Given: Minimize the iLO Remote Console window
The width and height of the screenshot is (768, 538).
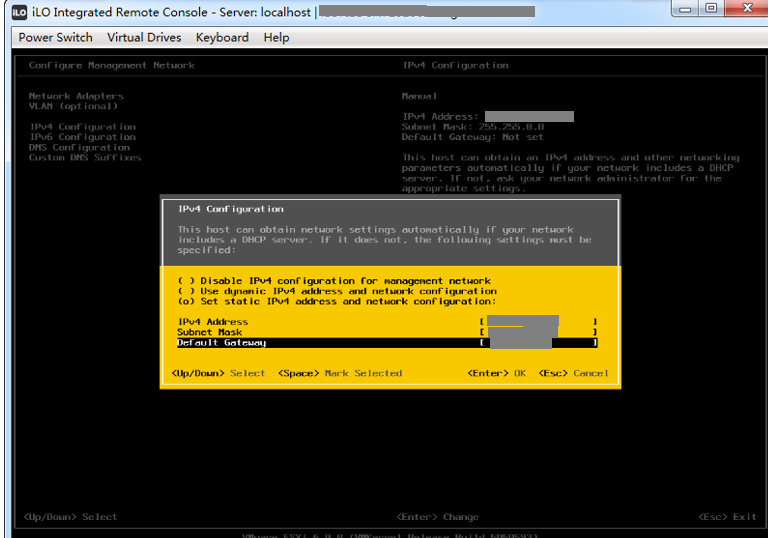Looking at the screenshot, I should [685, 8].
